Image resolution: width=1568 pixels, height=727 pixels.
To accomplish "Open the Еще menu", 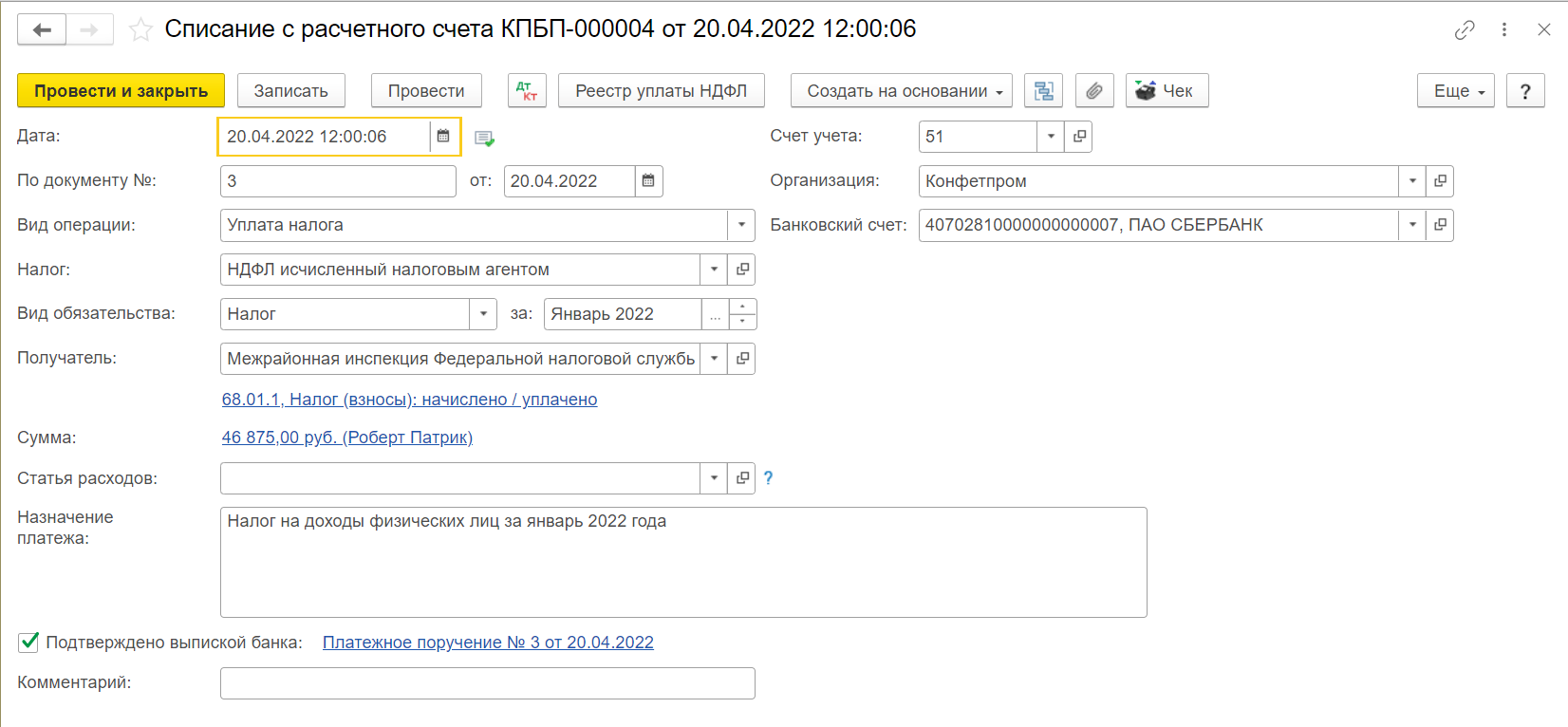I will point(1456,91).
